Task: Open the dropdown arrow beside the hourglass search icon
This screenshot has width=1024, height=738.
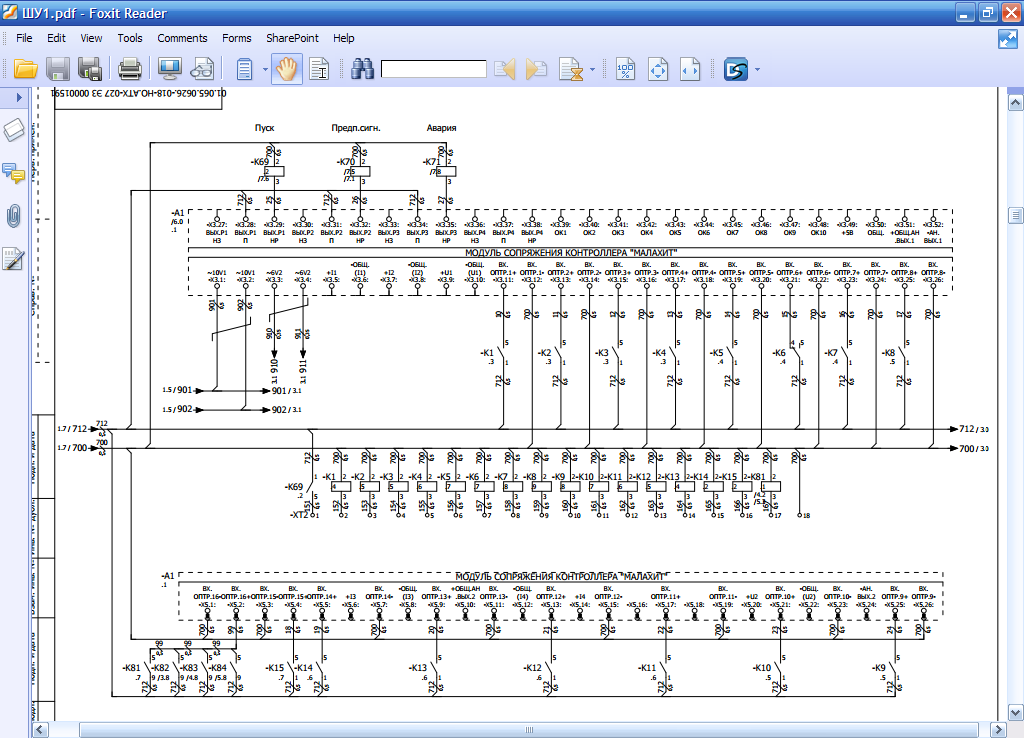Action: point(593,70)
